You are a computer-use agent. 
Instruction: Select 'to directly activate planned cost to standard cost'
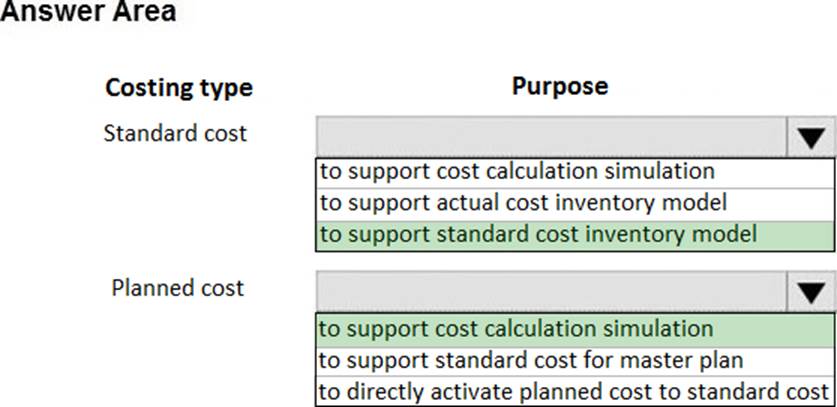[574, 390]
